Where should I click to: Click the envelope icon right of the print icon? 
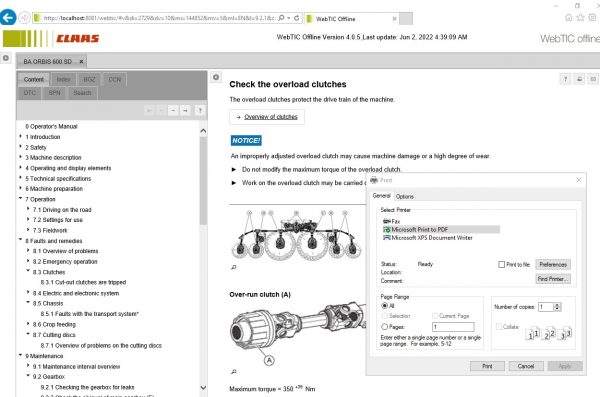[593, 79]
